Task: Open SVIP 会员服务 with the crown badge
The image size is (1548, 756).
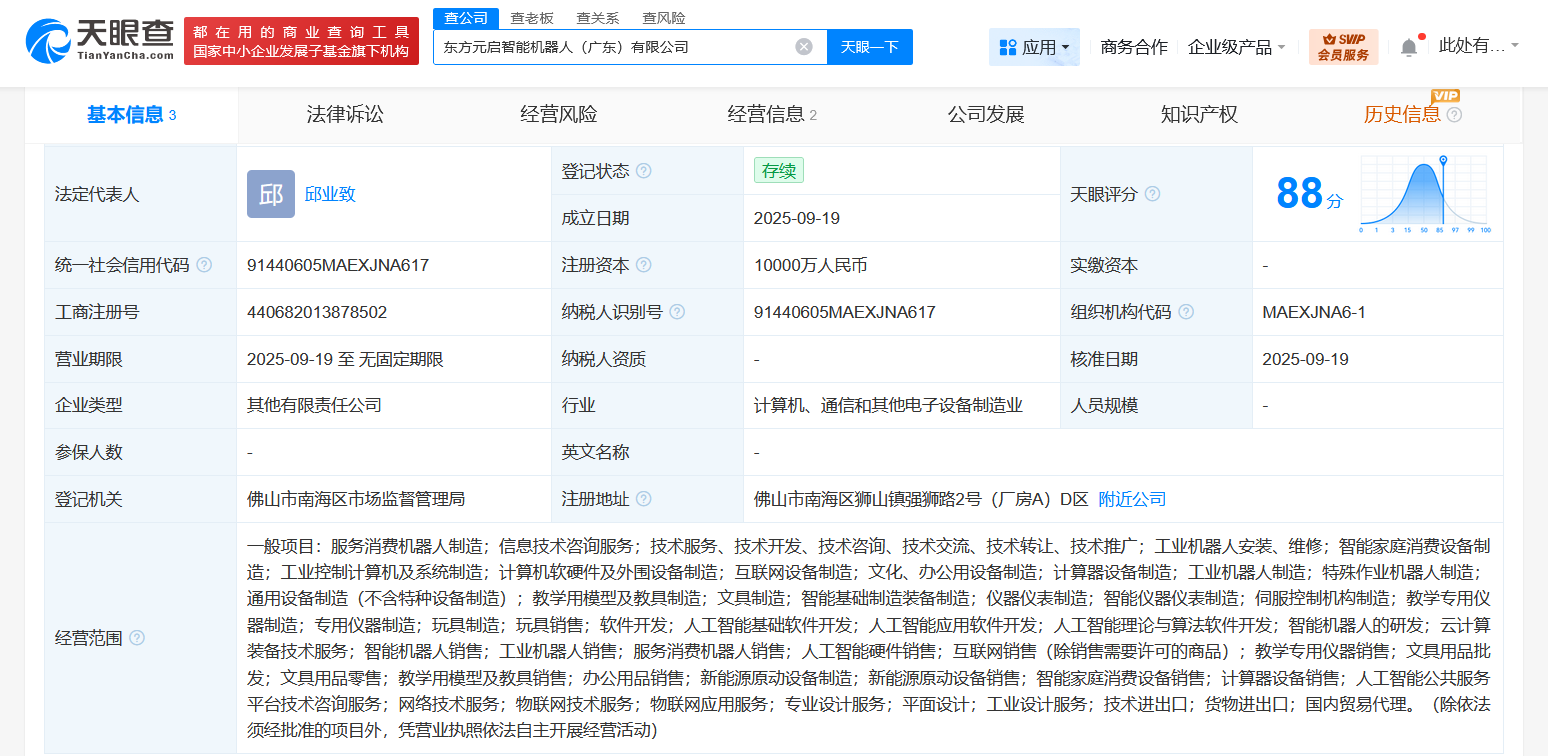Action: click(x=1343, y=47)
